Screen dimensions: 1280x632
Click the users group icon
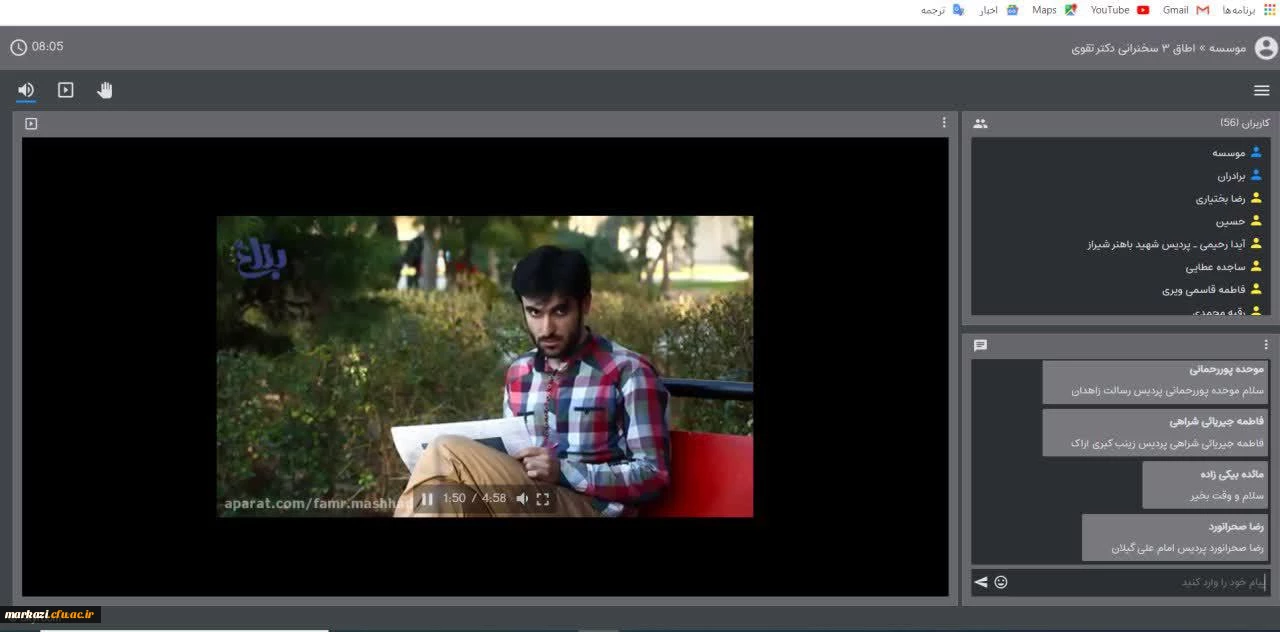click(980, 123)
